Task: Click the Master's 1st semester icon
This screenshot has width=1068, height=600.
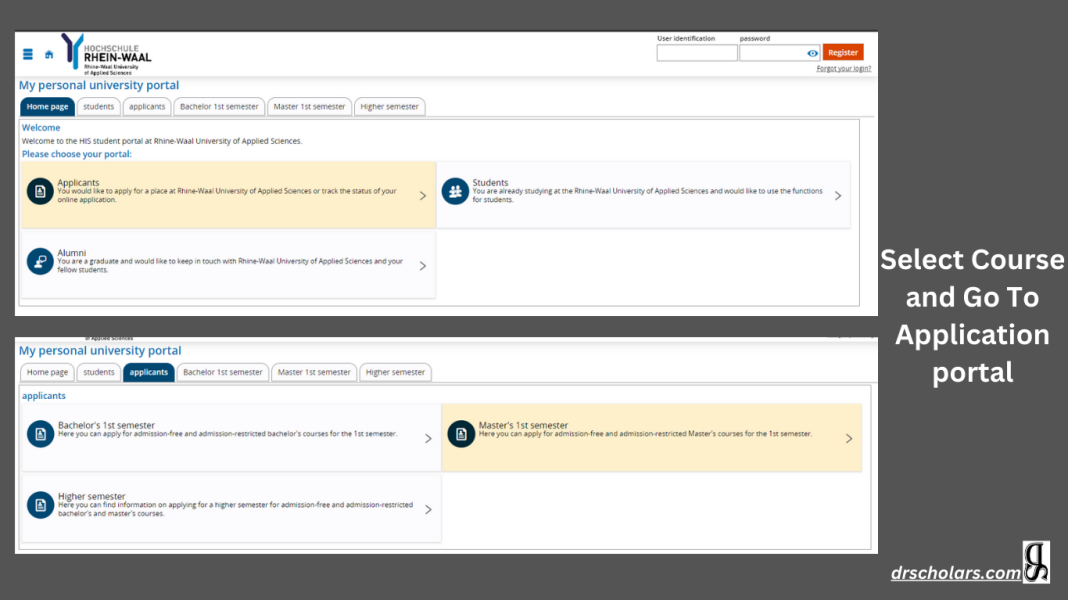Action: [x=460, y=434]
